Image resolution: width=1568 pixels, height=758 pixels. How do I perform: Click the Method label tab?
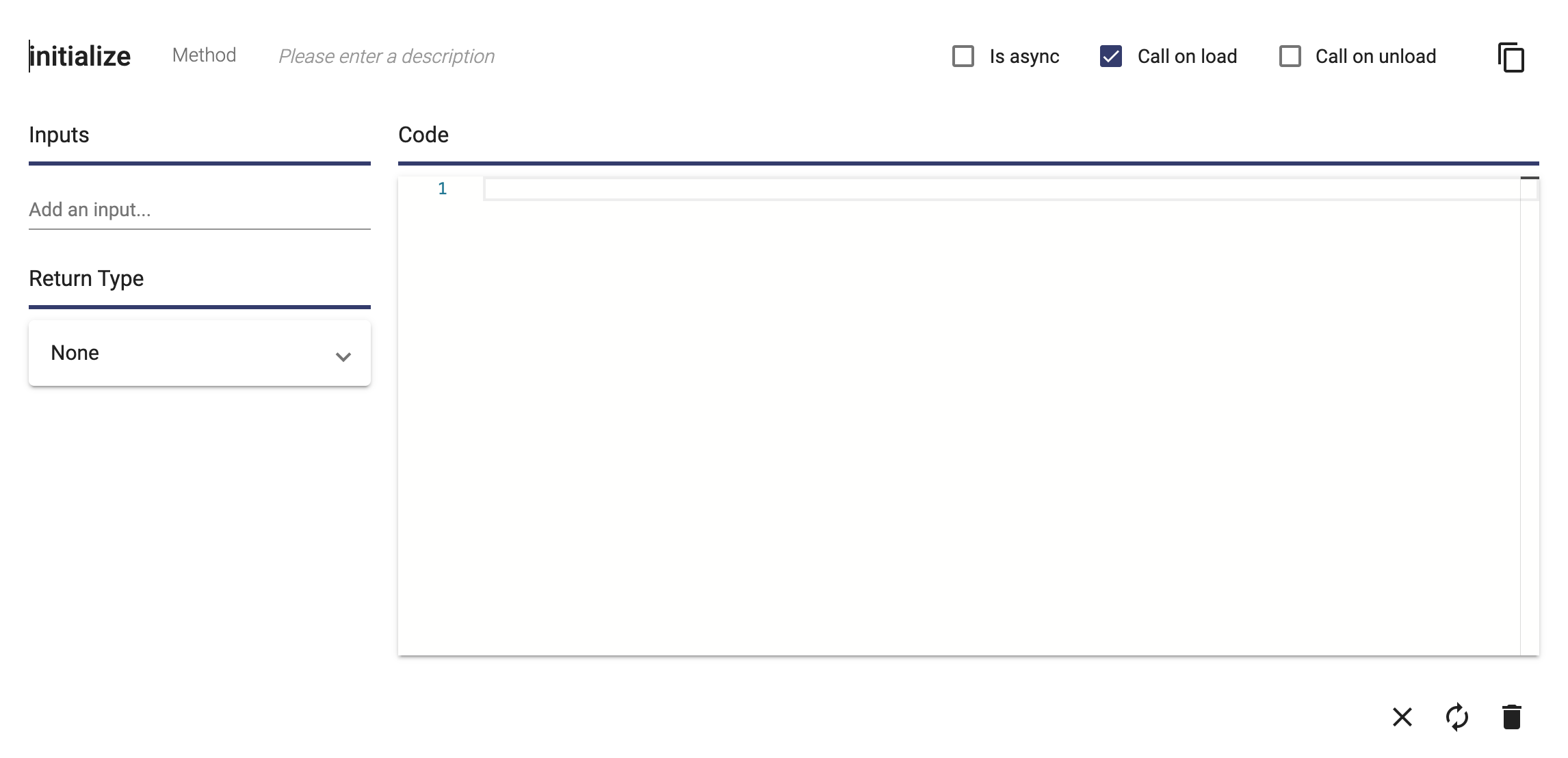pos(204,56)
